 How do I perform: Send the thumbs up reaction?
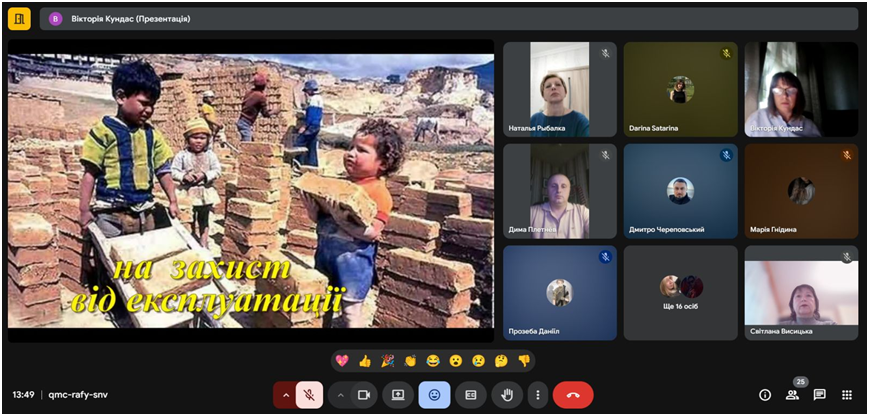(x=365, y=360)
